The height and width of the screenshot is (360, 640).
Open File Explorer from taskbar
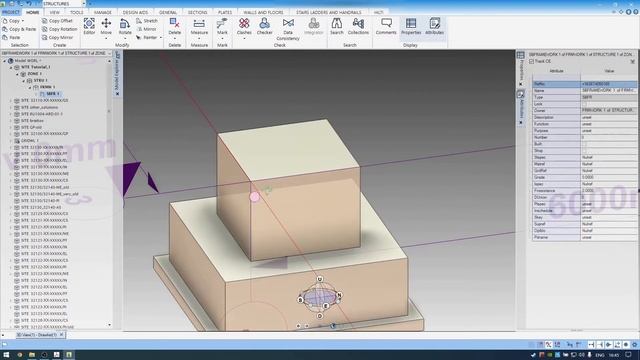(x=31, y=355)
